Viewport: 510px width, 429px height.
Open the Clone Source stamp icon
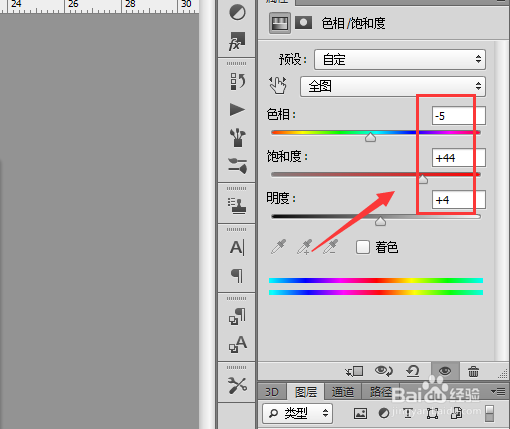click(237, 206)
